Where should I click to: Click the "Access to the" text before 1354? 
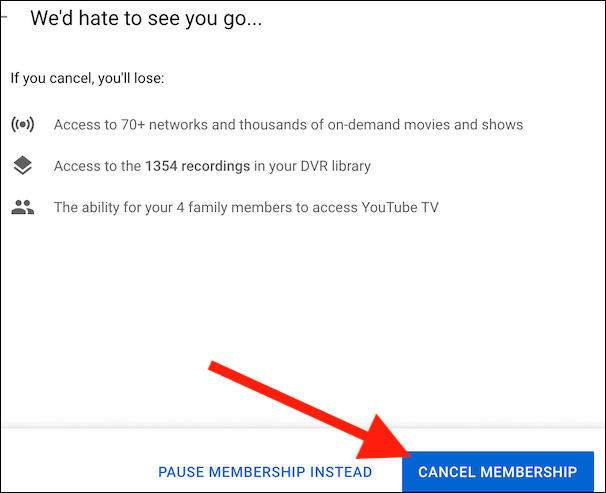[x=97, y=166]
